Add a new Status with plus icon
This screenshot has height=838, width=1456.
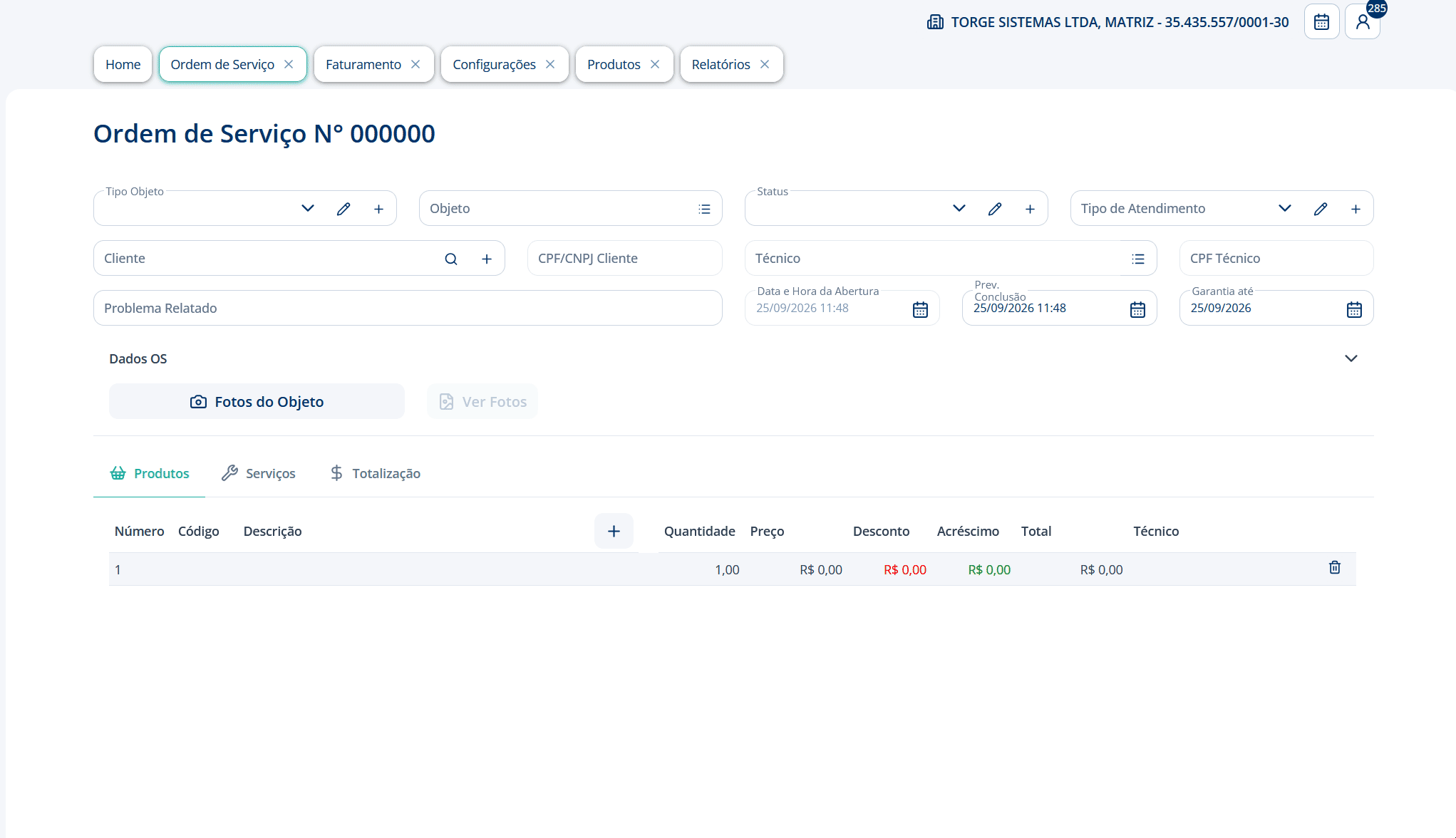(1030, 209)
